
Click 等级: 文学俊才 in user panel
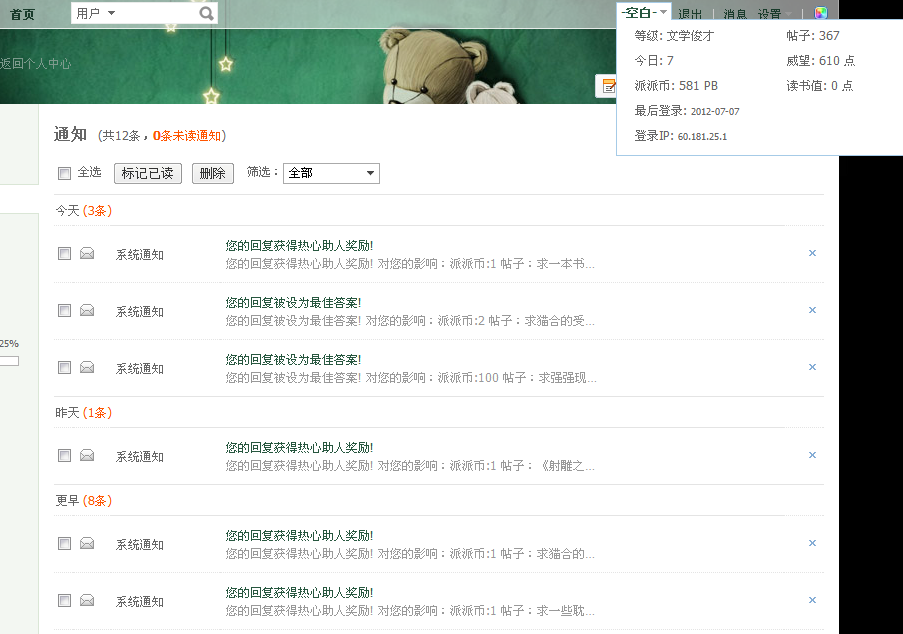click(674, 36)
